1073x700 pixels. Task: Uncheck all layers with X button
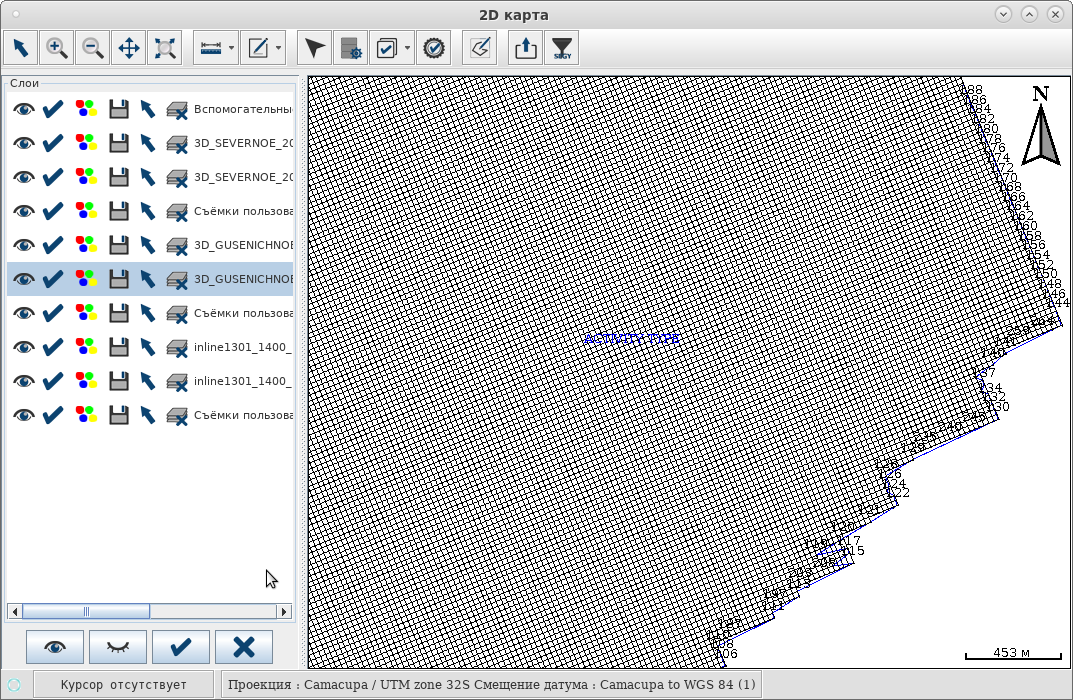click(x=244, y=647)
